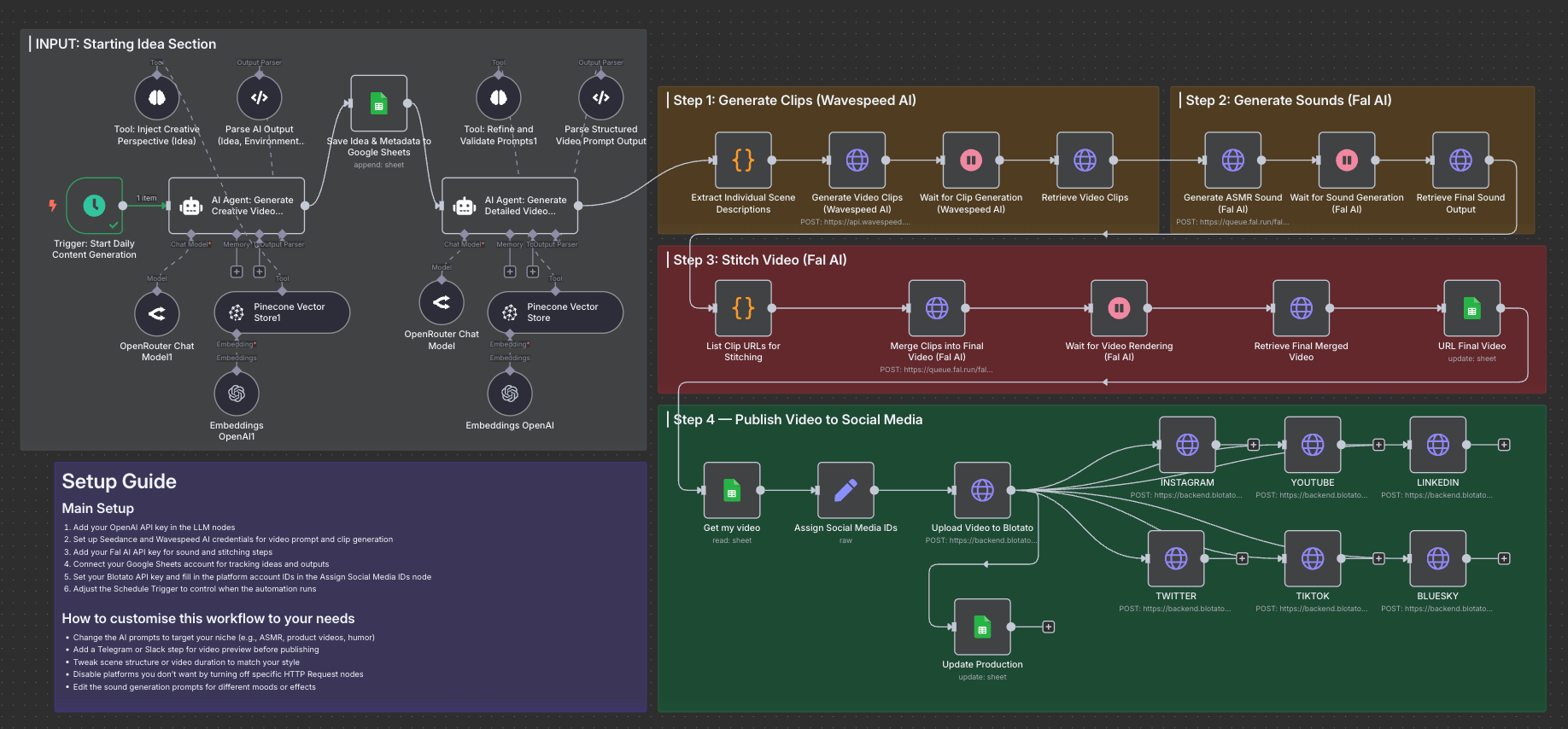1568x729 pixels.
Task: Select the Embeddings OpenAI1 node
Action: [x=237, y=394]
